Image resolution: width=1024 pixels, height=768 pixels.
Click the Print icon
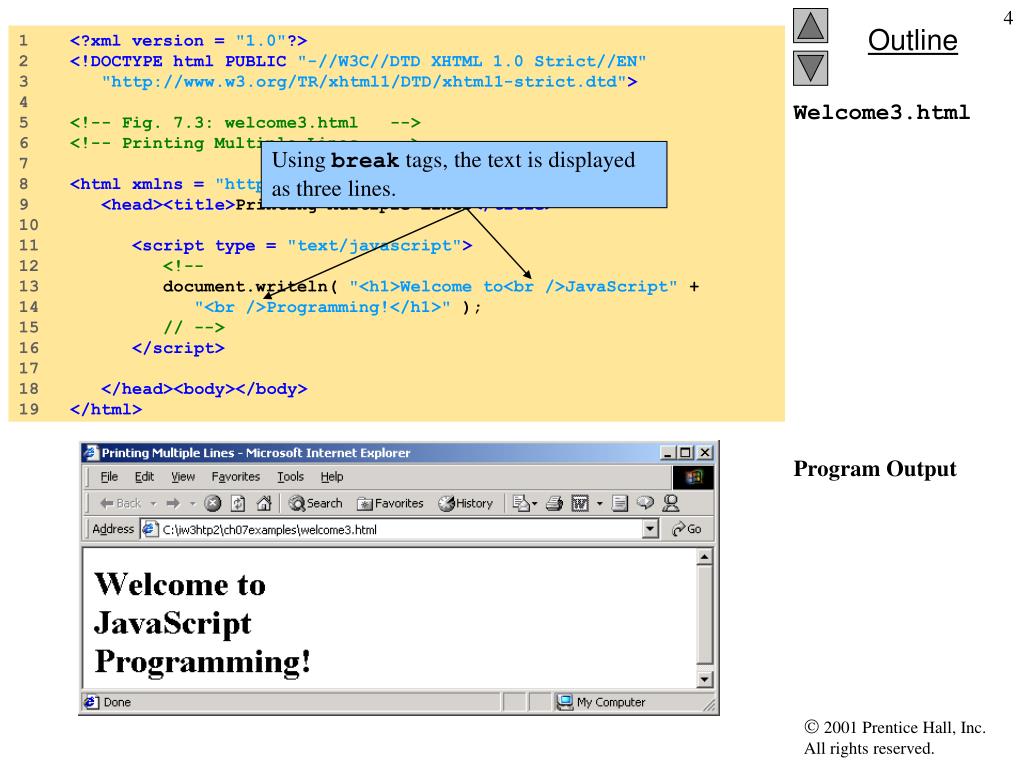coord(554,504)
